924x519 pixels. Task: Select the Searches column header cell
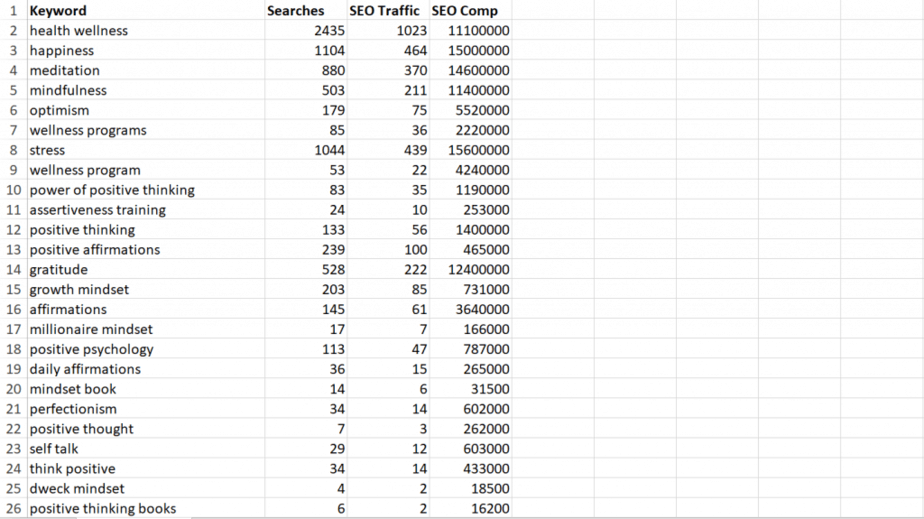point(296,11)
